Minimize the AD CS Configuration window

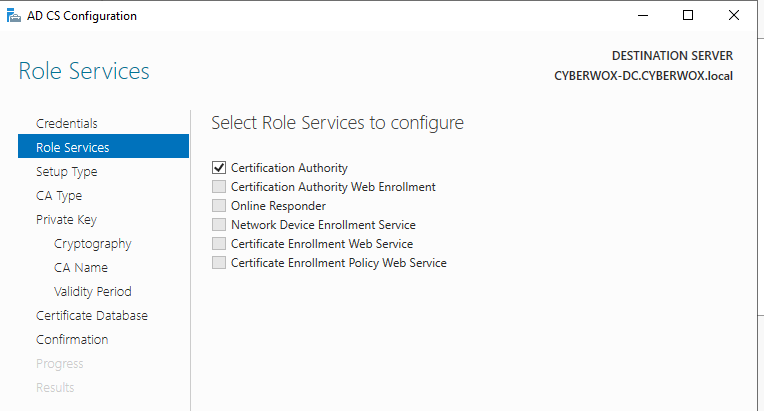643,16
